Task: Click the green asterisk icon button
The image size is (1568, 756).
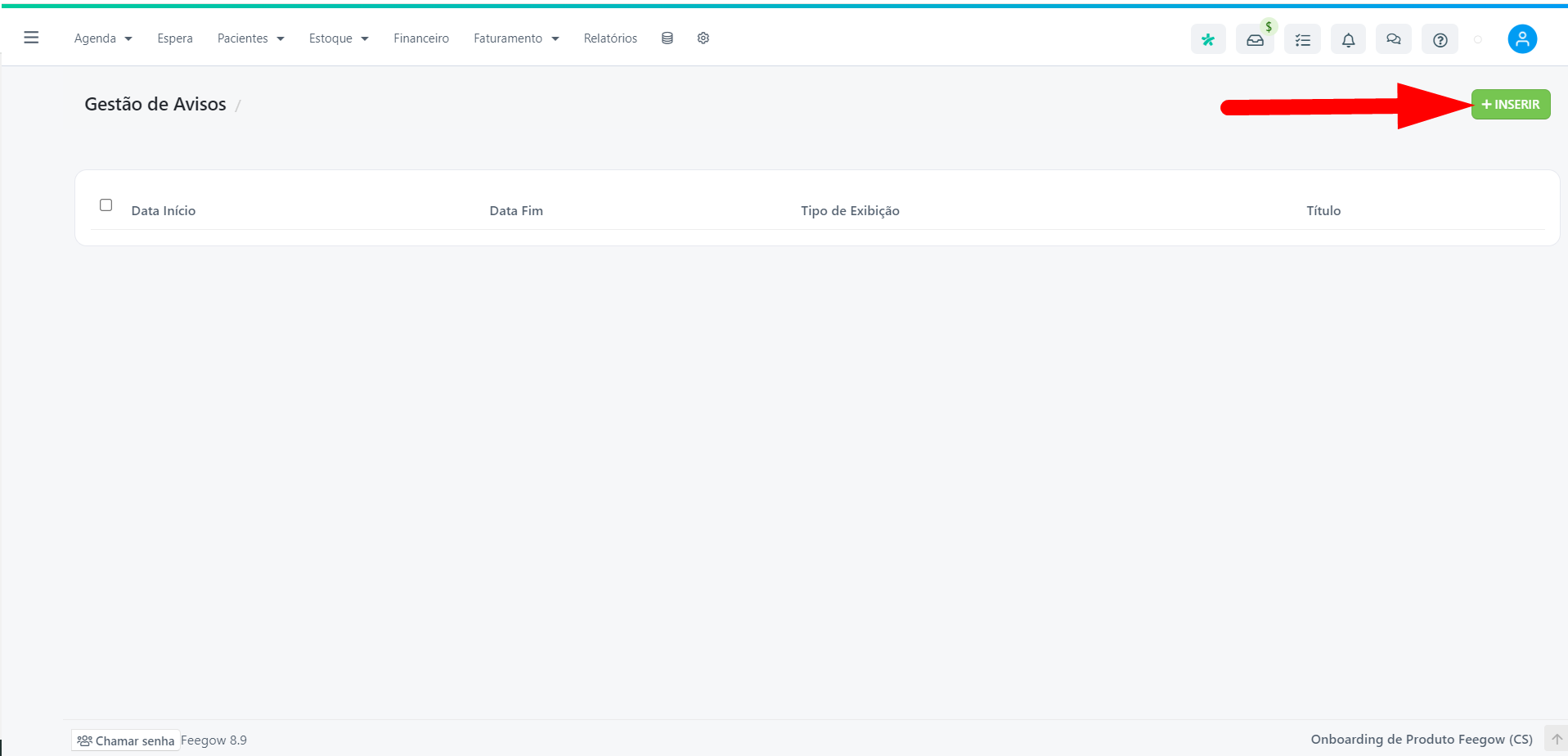Action: coord(1208,39)
